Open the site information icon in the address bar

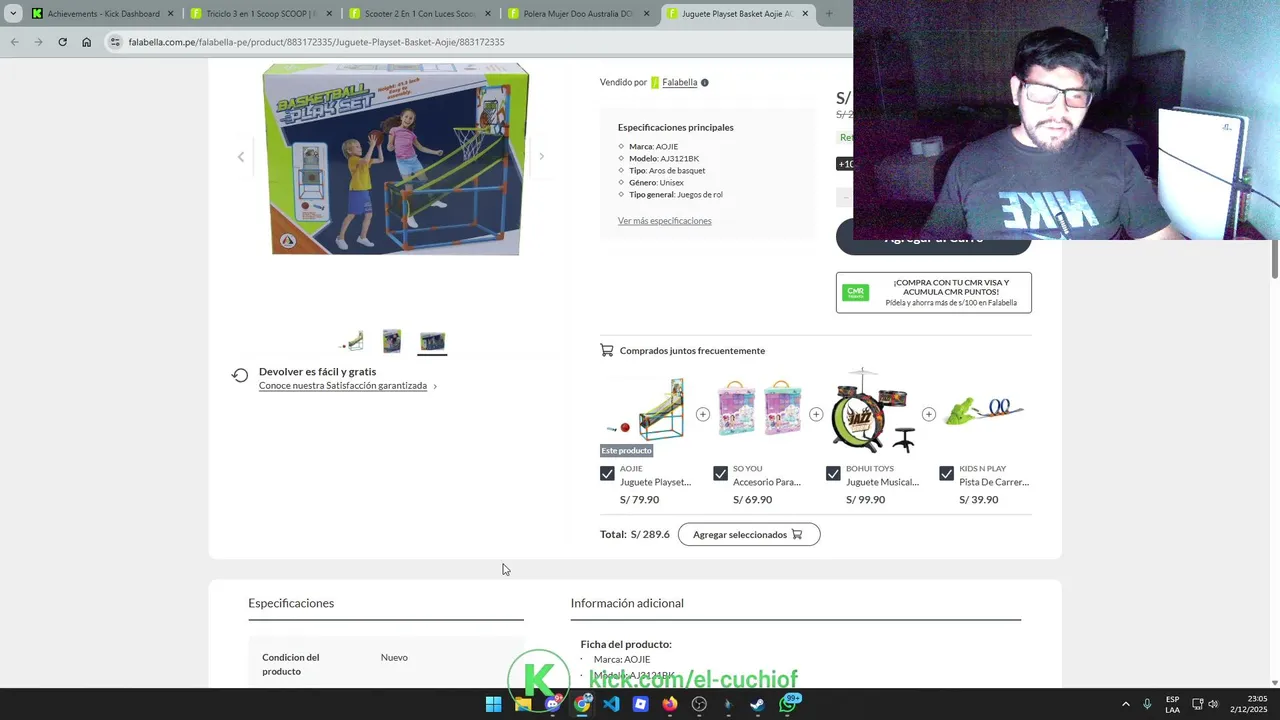pos(115,42)
